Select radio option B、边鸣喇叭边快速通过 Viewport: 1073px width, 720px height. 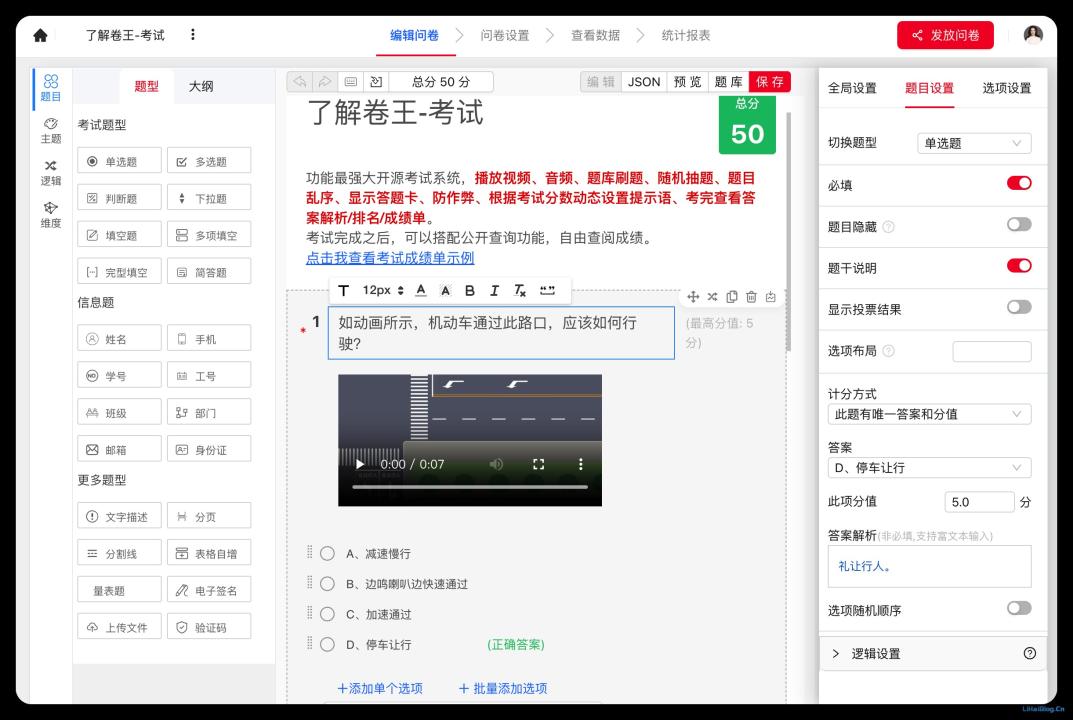[x=328, y=584]
